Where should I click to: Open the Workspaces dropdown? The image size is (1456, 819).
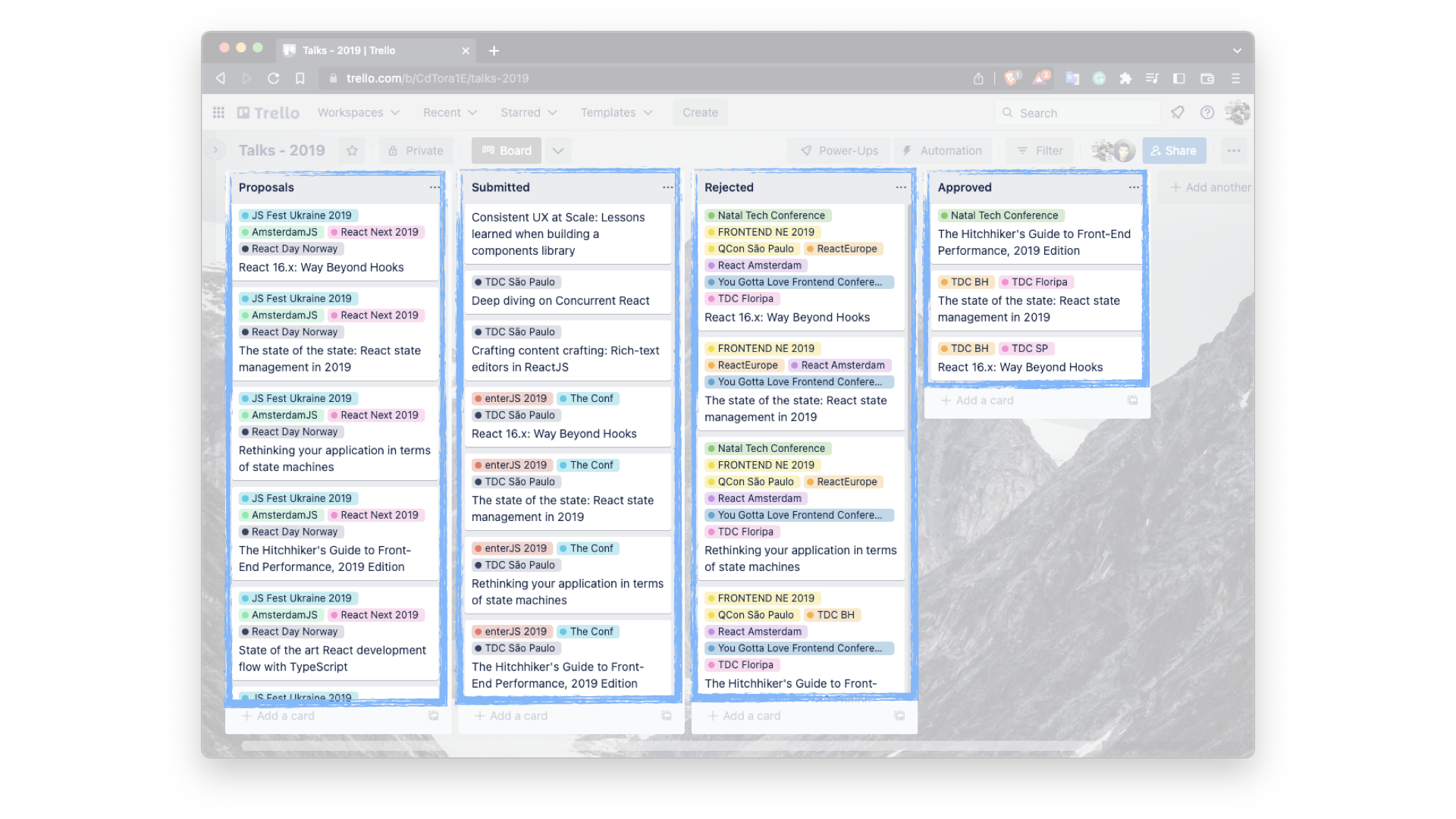(x=358, y=113)
